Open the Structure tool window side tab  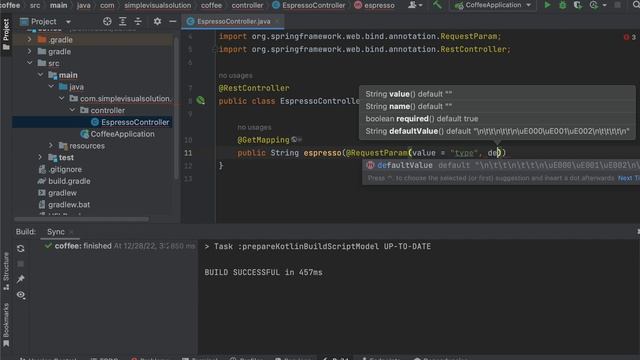point(6,271)
